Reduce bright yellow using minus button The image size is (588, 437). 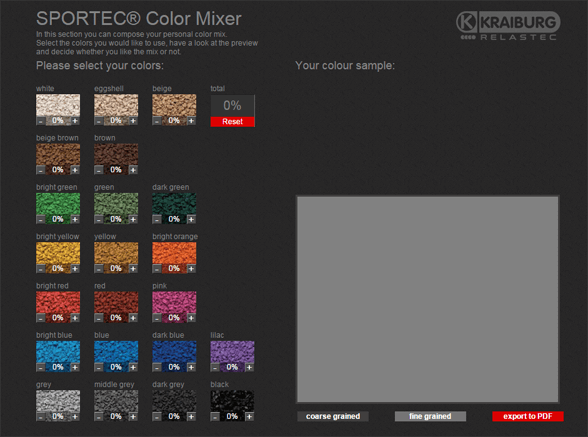point(40,269)
